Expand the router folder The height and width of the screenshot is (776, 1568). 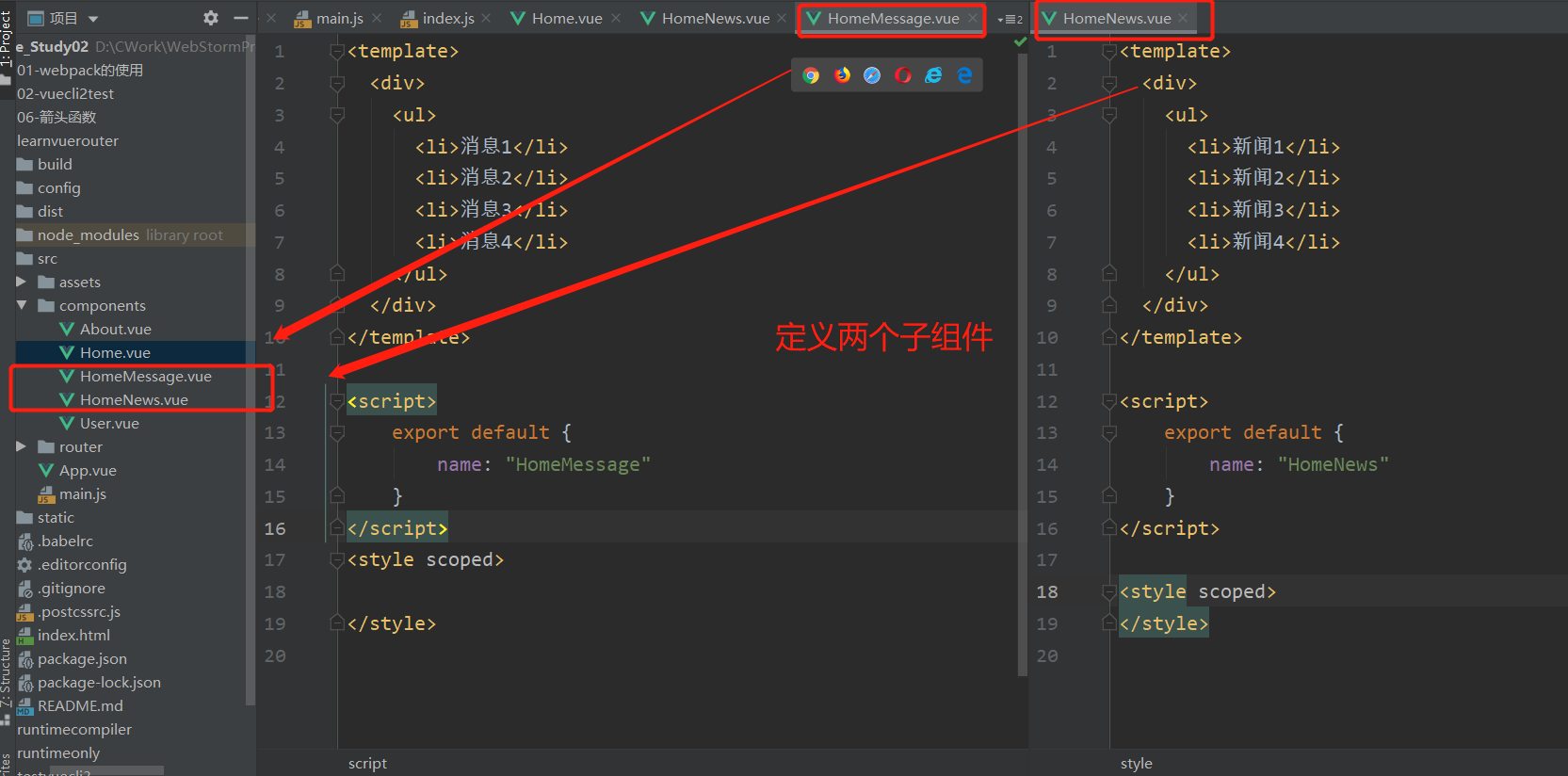coord(22,446)
